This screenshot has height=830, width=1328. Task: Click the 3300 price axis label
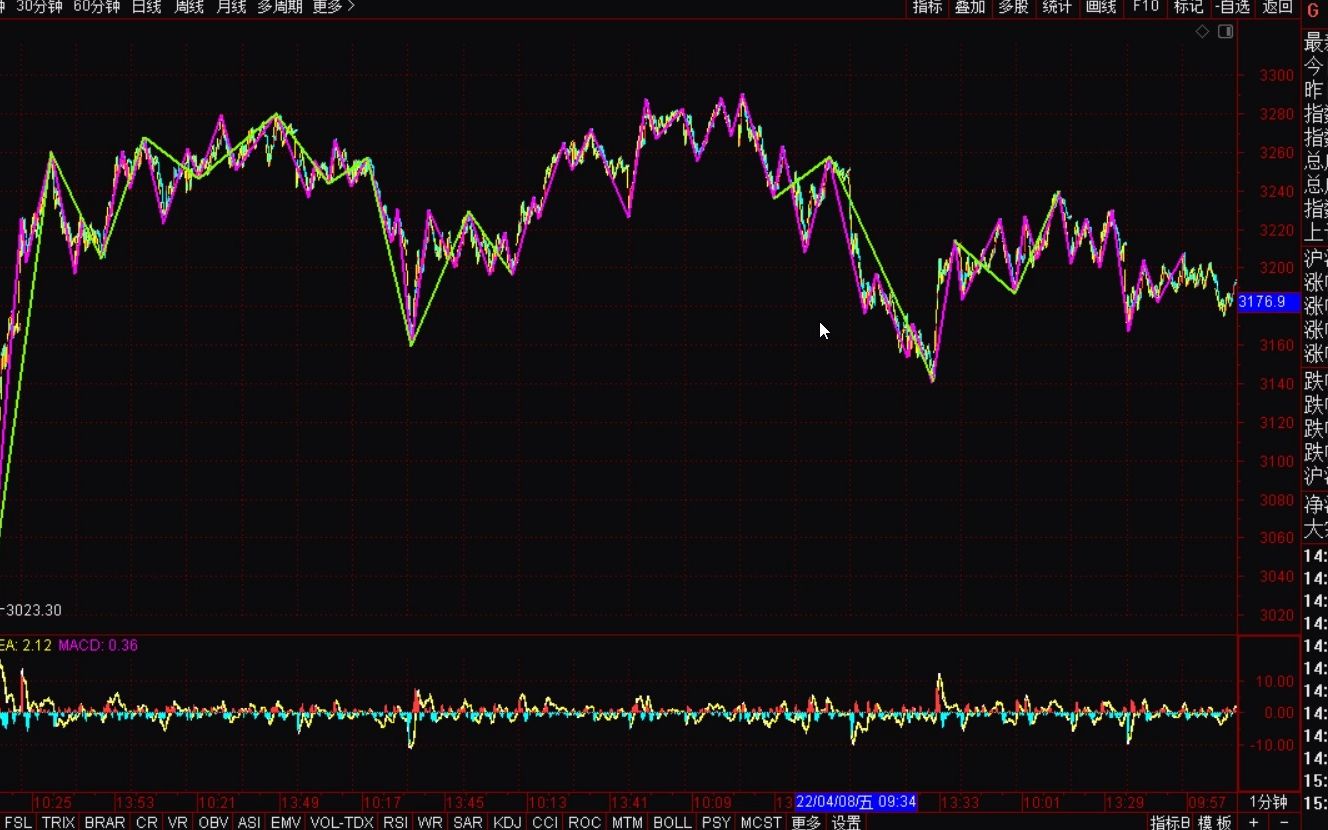click(x=1277, y=75)
